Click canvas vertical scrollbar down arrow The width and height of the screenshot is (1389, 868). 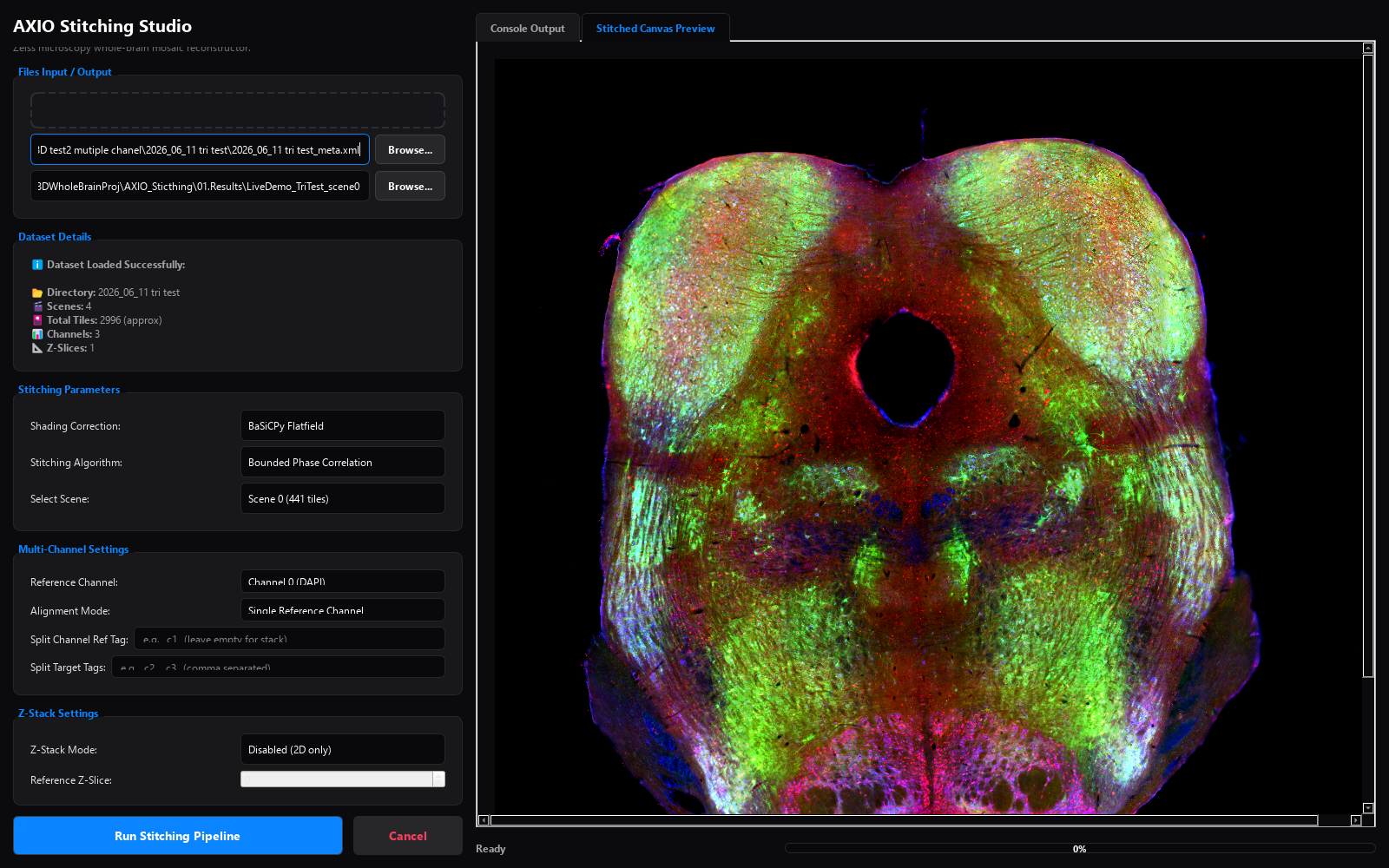[x=1368, y=808]
